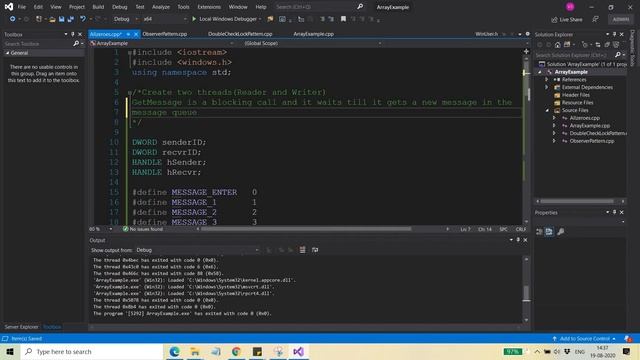Open the Debug configuration dropdown
Viewport: 640px width, 360px height.
pos(126,19)
